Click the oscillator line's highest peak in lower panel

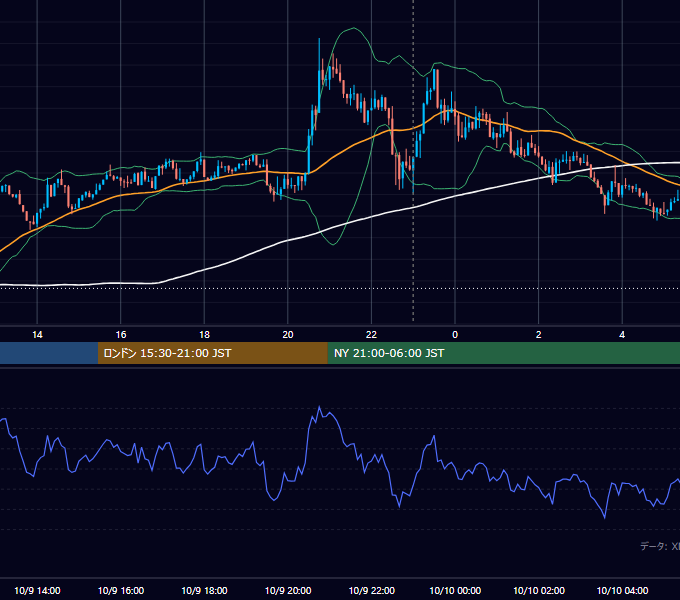(320, 407)
